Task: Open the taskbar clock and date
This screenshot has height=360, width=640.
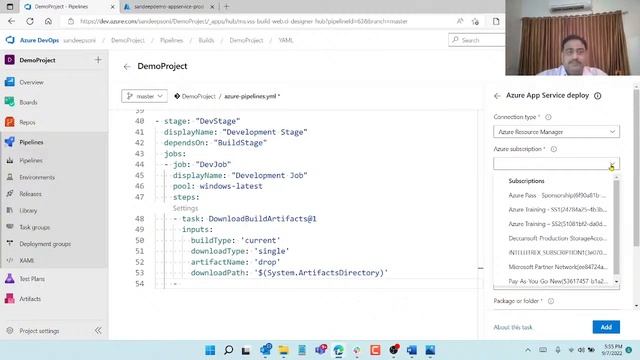Action: (x=611, y=350)
